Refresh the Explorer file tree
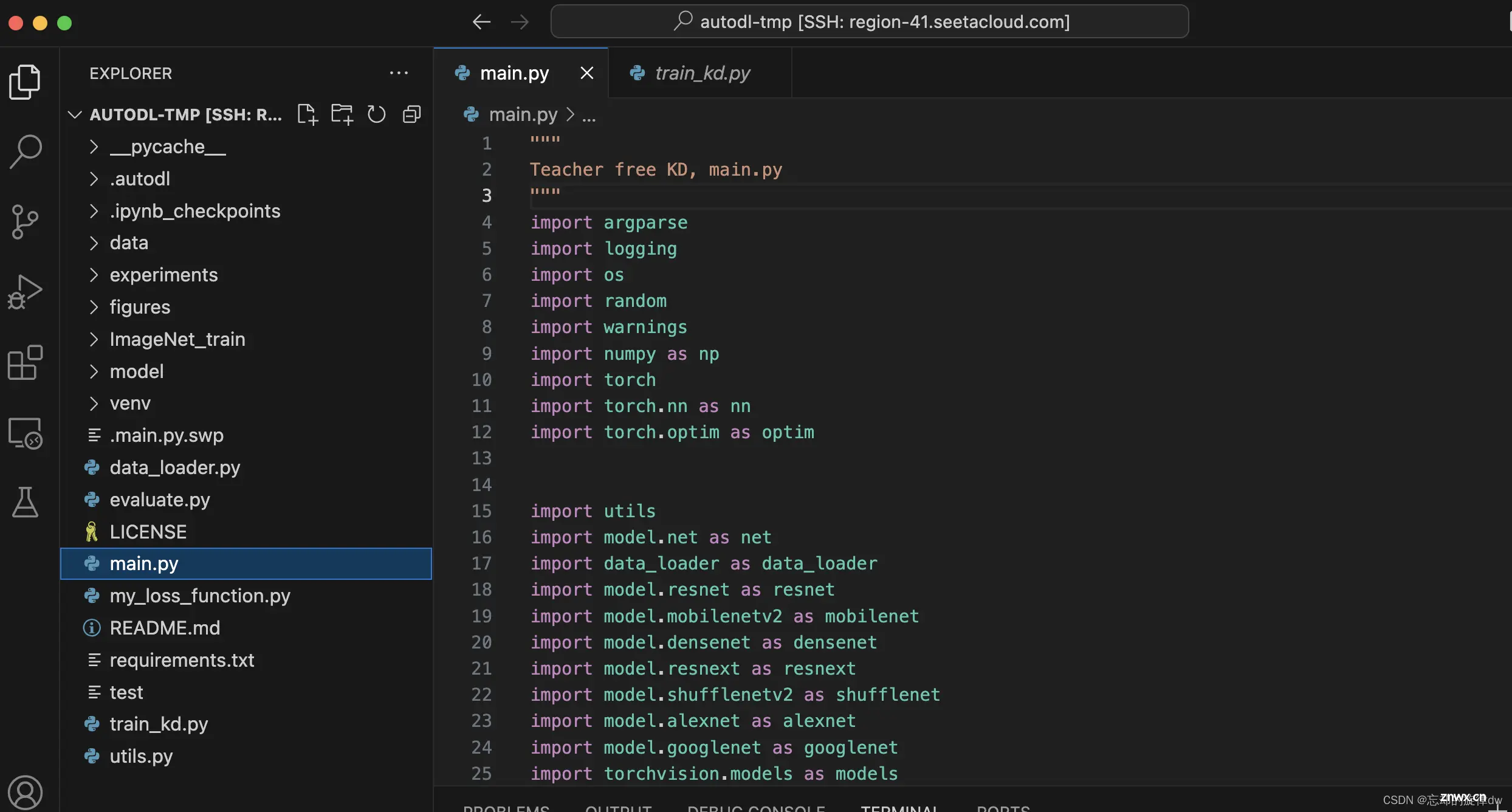 377,114
